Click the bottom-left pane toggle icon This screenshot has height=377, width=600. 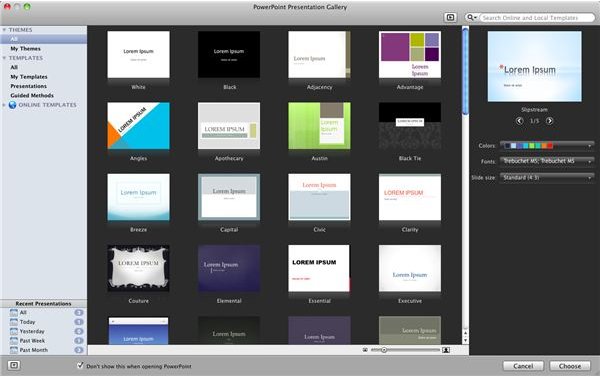click(x=14, y=366)
